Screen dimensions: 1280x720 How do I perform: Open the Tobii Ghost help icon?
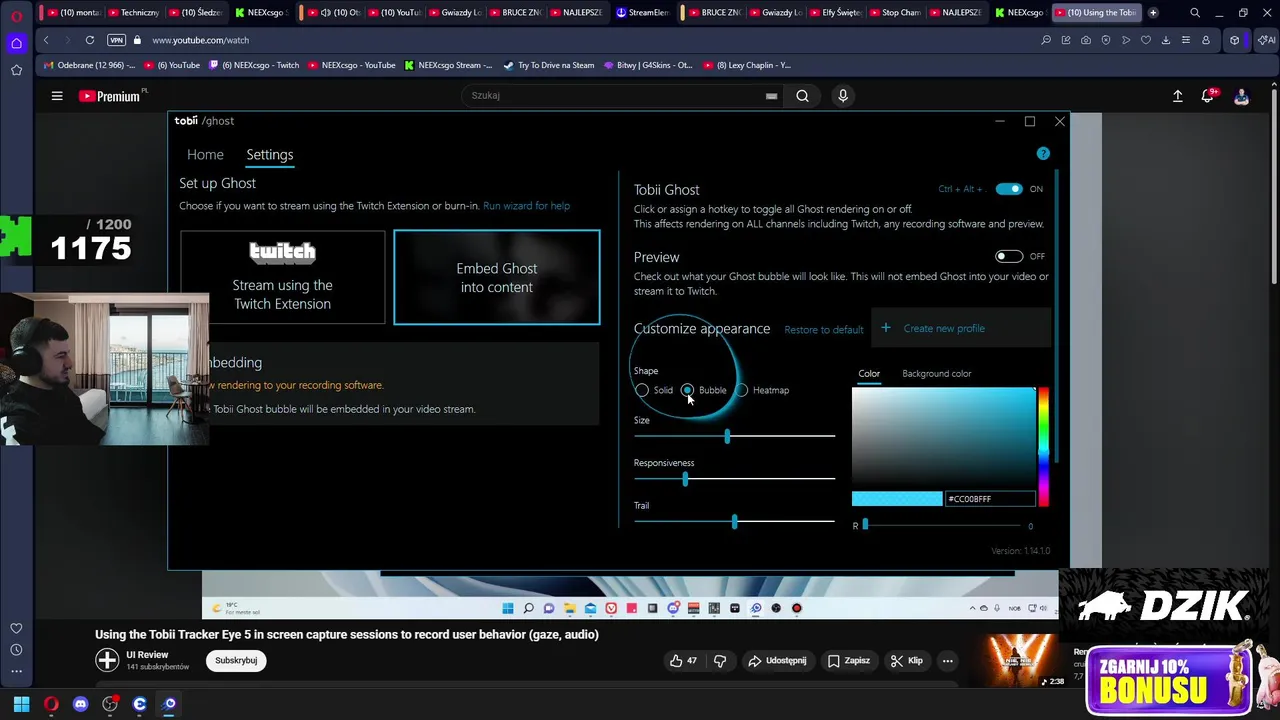(x=1043, y=154)
